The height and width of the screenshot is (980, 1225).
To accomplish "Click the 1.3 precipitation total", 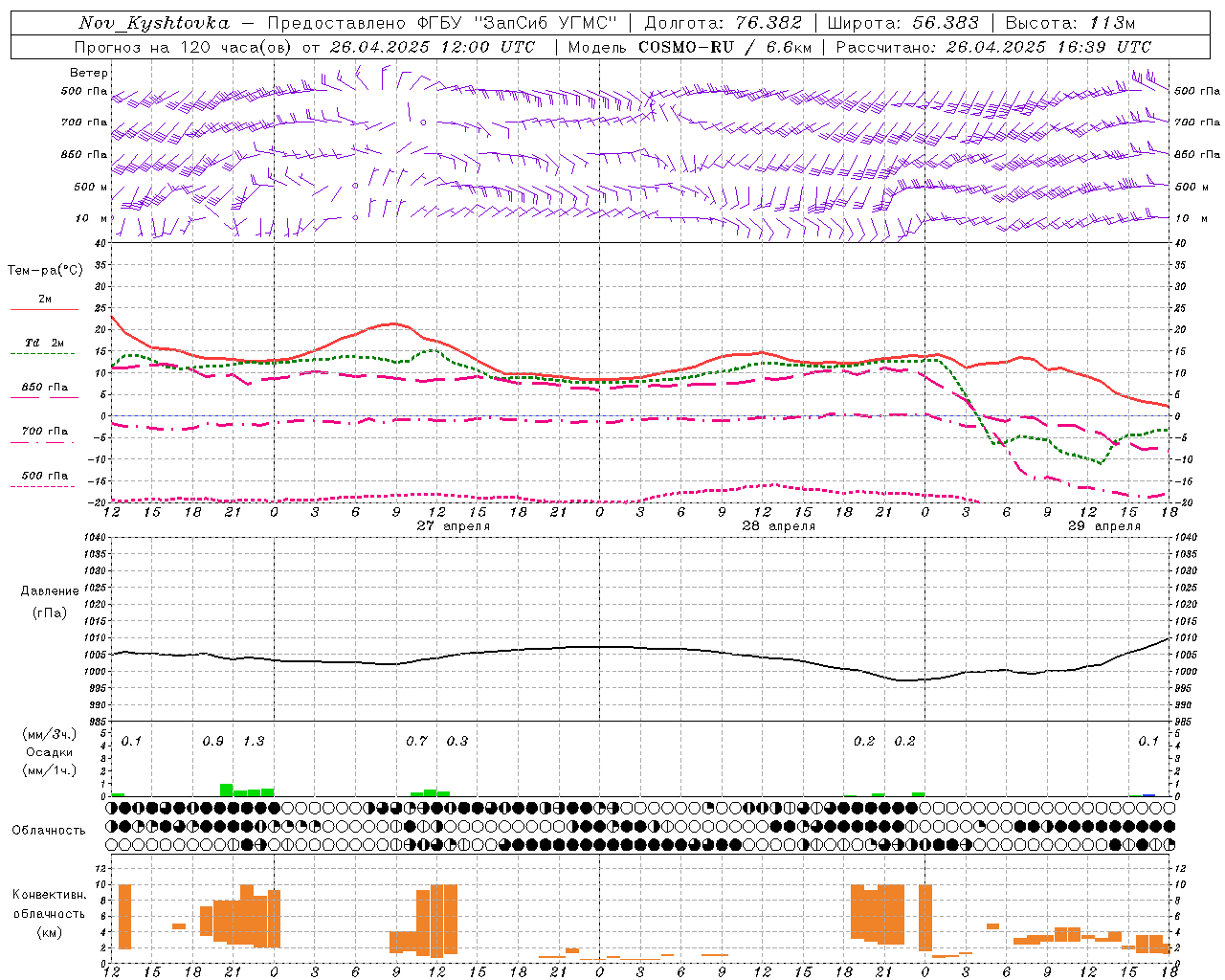I will [254, 742].
